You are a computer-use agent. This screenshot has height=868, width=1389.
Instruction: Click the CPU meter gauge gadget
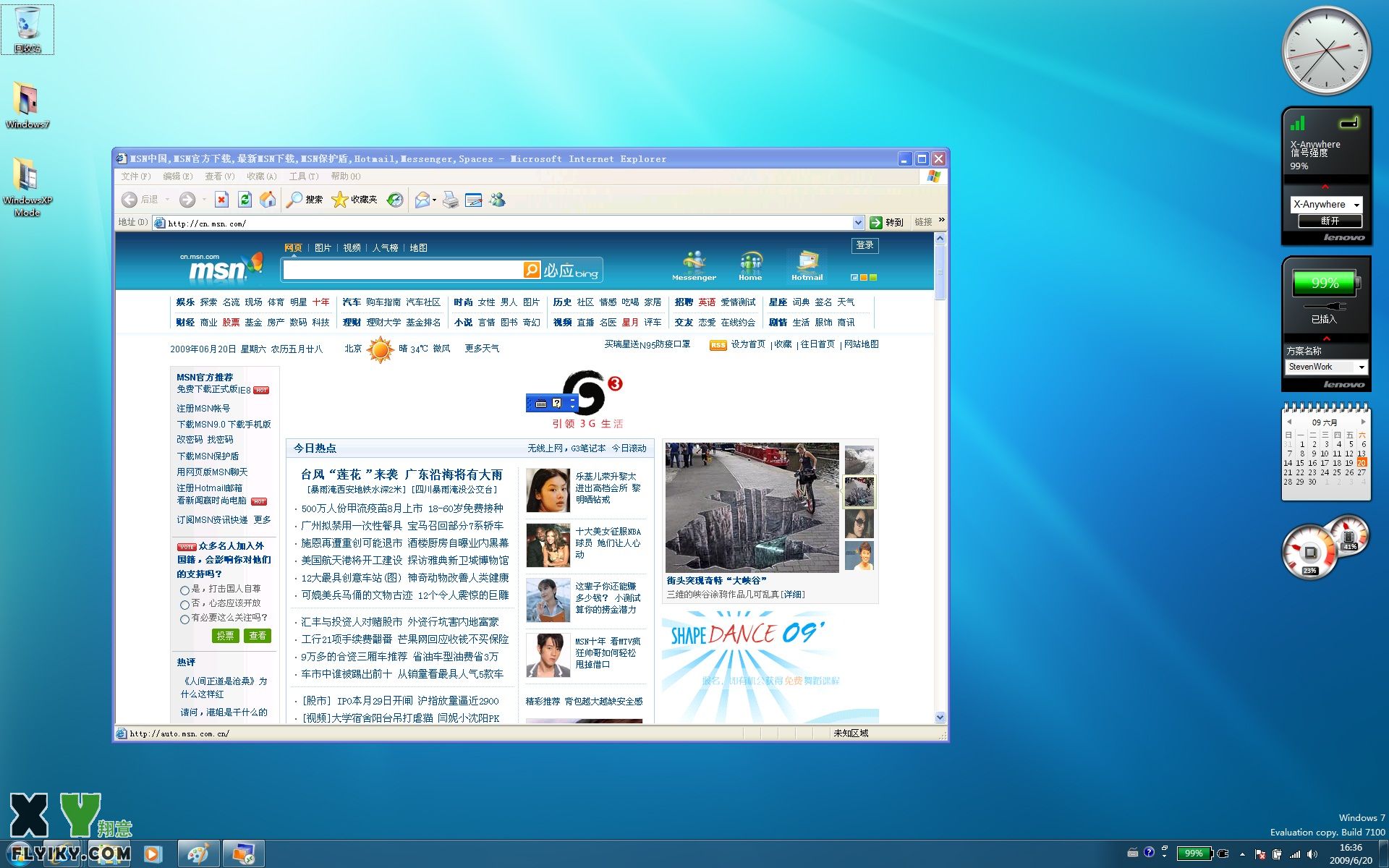pos(1310,553)
